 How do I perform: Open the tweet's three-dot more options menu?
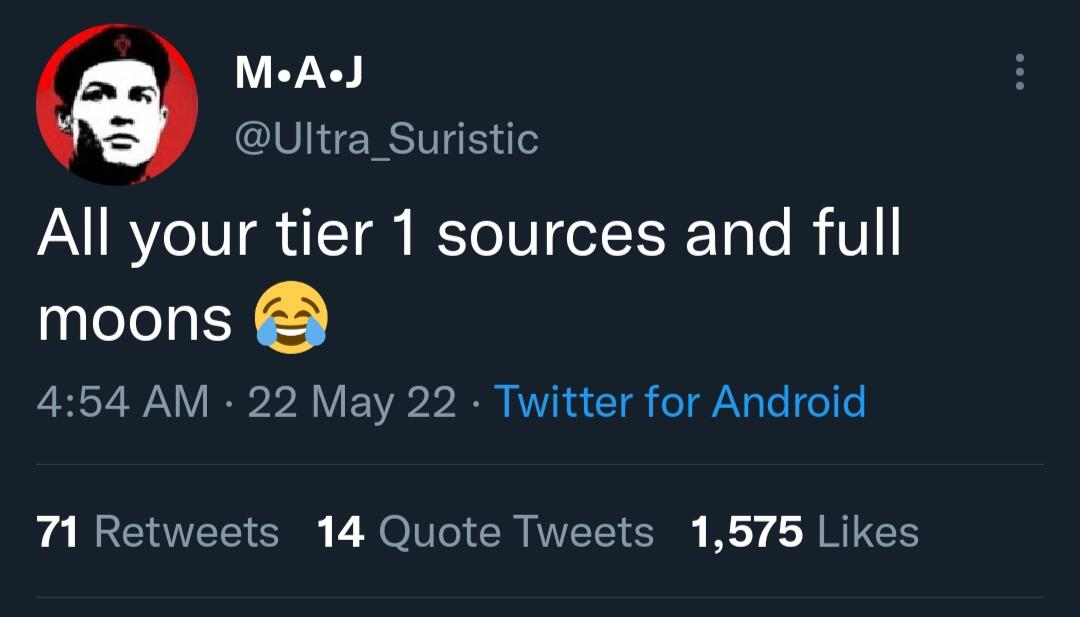1019,72
